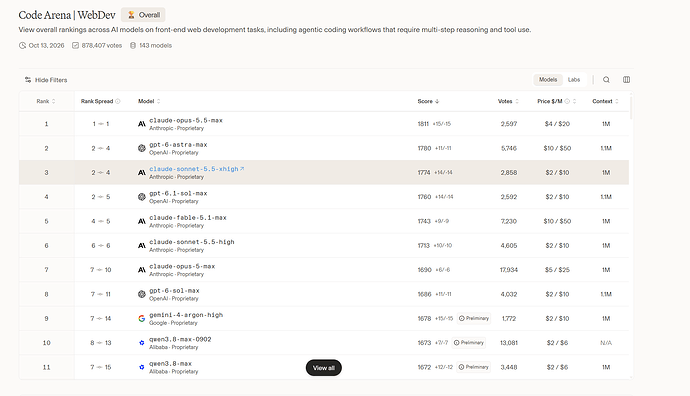
Task: Click the $5 / $25 price cell
Action: 557,270
